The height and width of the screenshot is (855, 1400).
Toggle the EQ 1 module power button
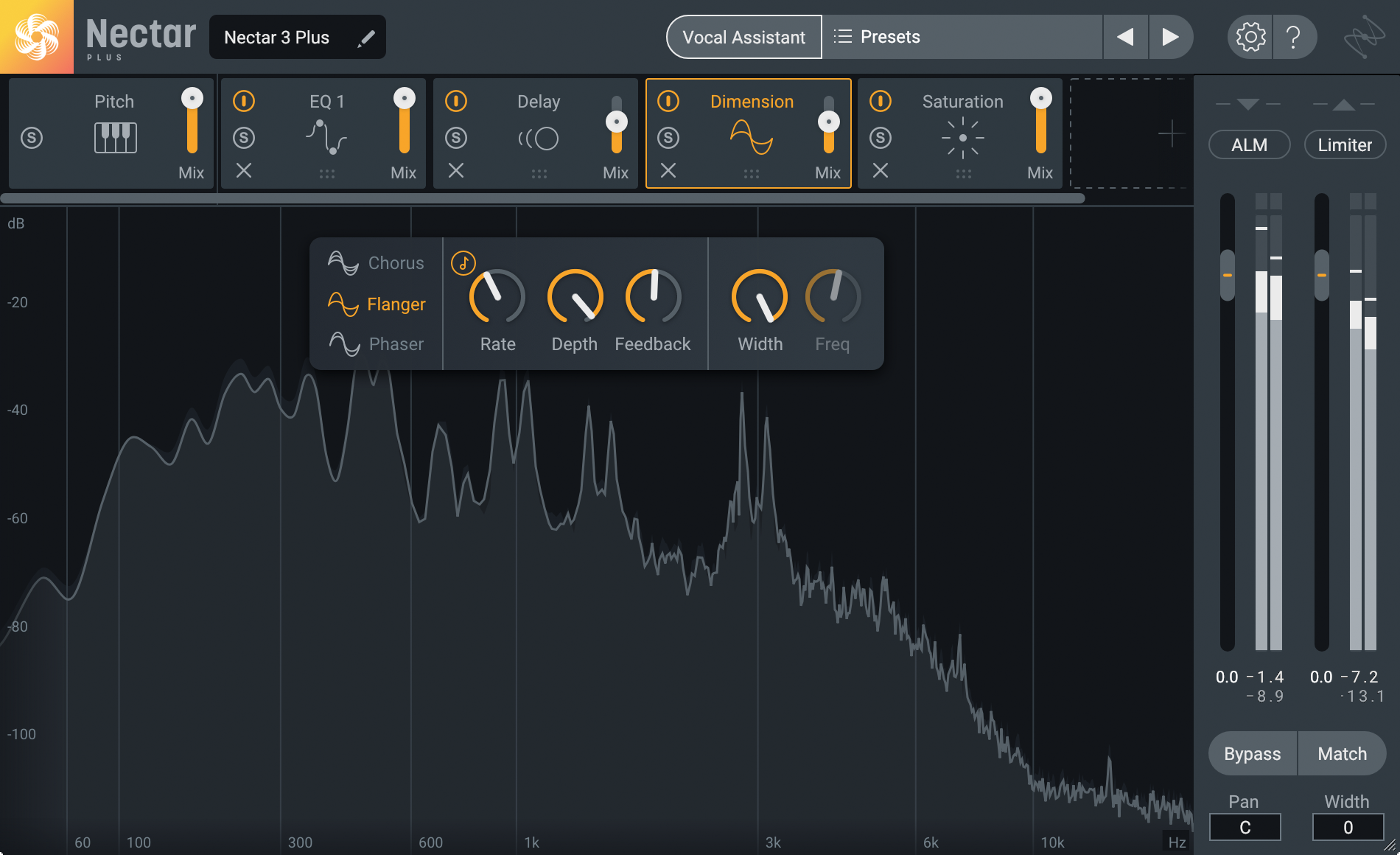click(244, 101)
